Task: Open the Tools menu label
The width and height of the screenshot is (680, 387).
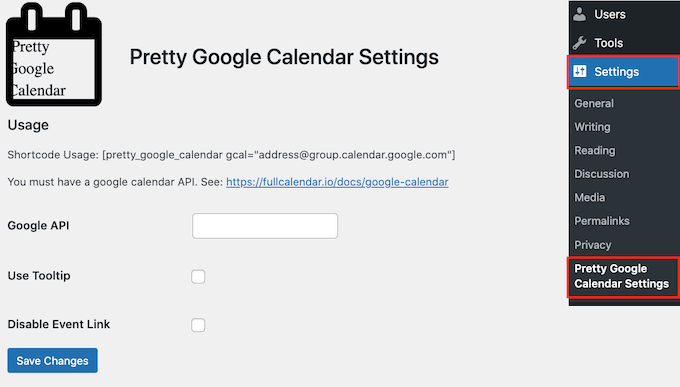Action: click(x=608, y=43)
